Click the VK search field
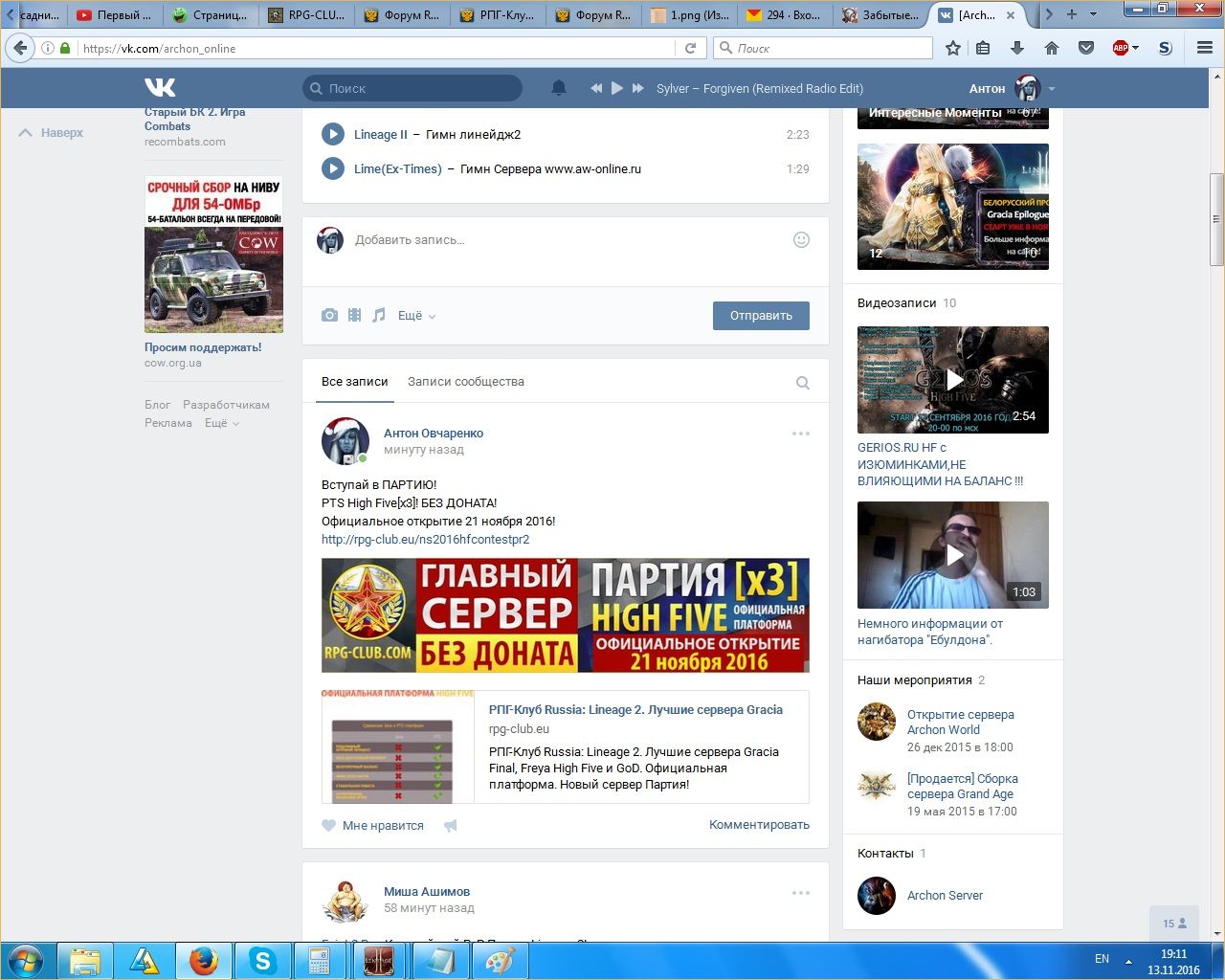Screen dimensions: 1225x980 point(412,88)
